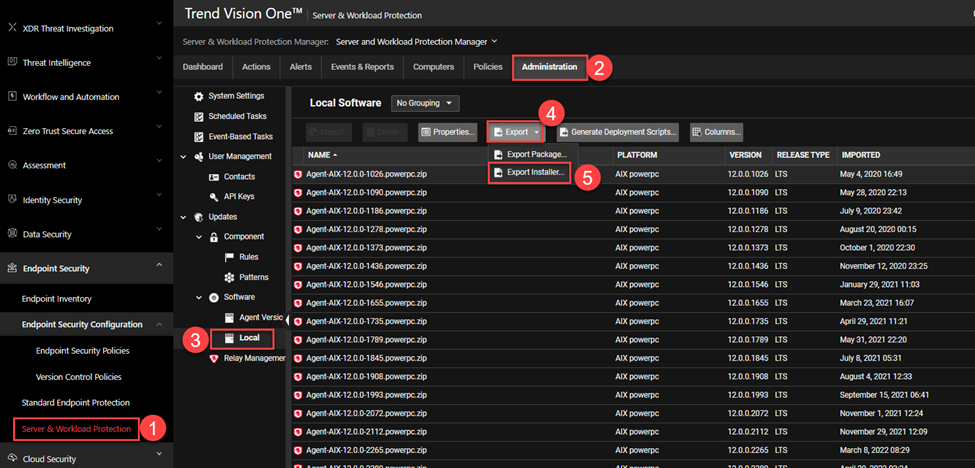Click the Relay Management shield icon
975x468 pixels.
click(213, 358)
